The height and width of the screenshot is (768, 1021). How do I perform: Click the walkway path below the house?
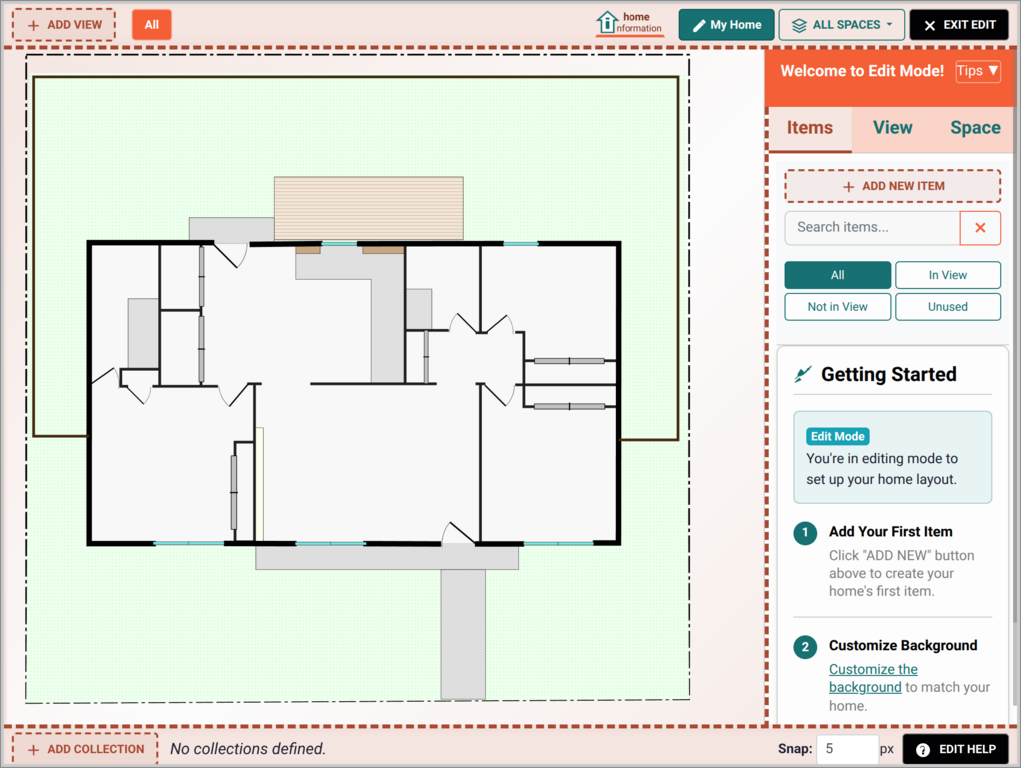[x=463, y=634]
